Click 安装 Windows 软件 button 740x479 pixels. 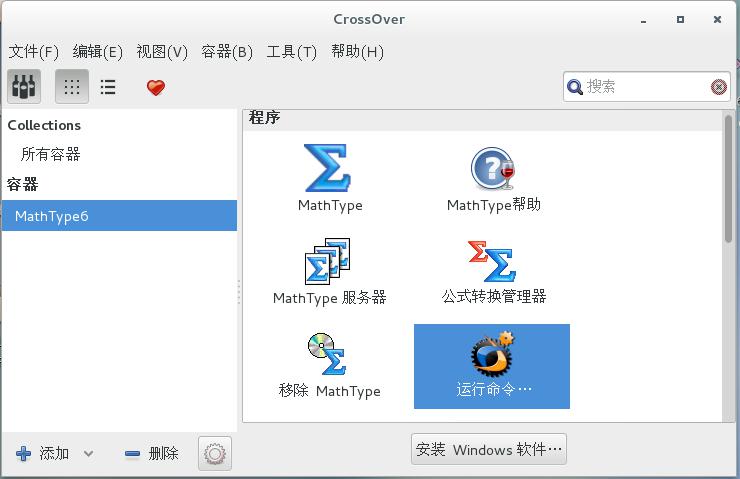[x=489, y=449]
